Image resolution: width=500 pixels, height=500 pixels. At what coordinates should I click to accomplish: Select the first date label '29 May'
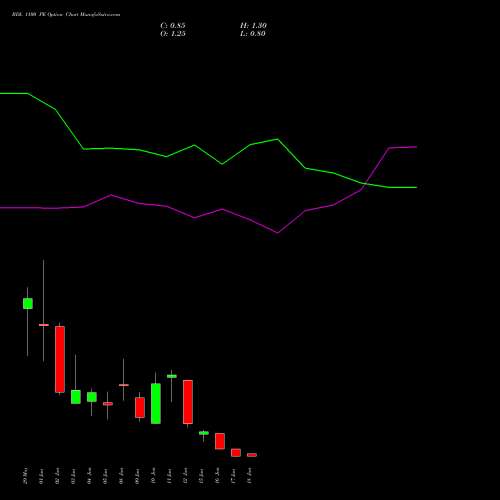click(26, 476)
